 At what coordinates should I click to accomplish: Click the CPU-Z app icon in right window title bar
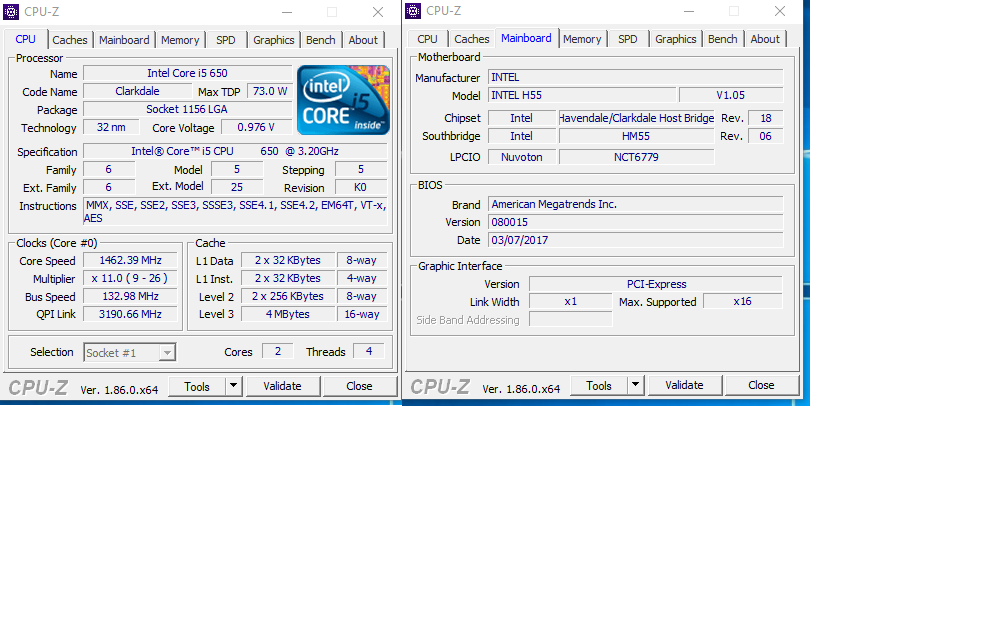click(x=413, y=11)
